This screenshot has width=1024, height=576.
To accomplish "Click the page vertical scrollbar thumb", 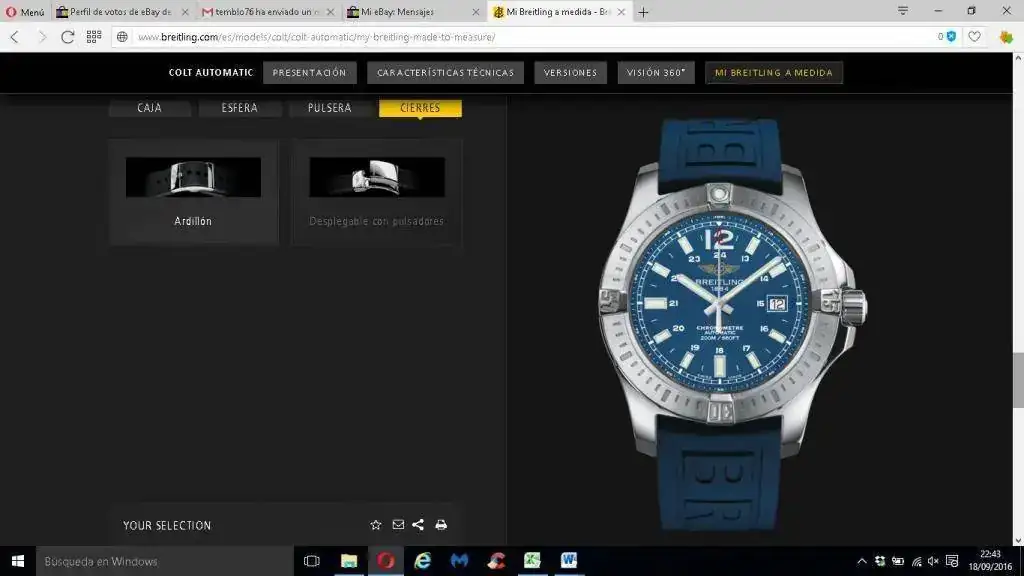I will [x=1018, y=380].
